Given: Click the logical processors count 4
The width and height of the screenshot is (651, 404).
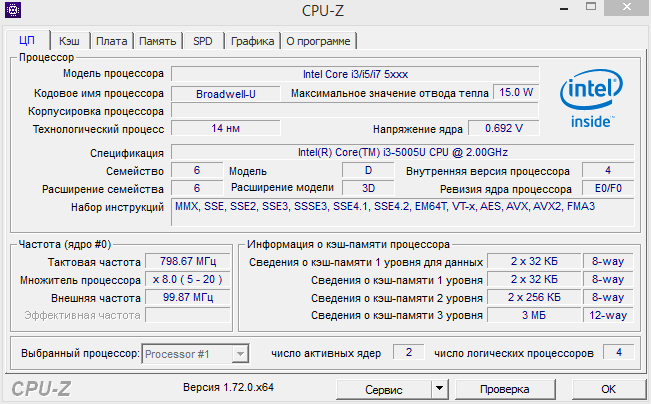Looking at the screenshot, I should pos(619,352).
